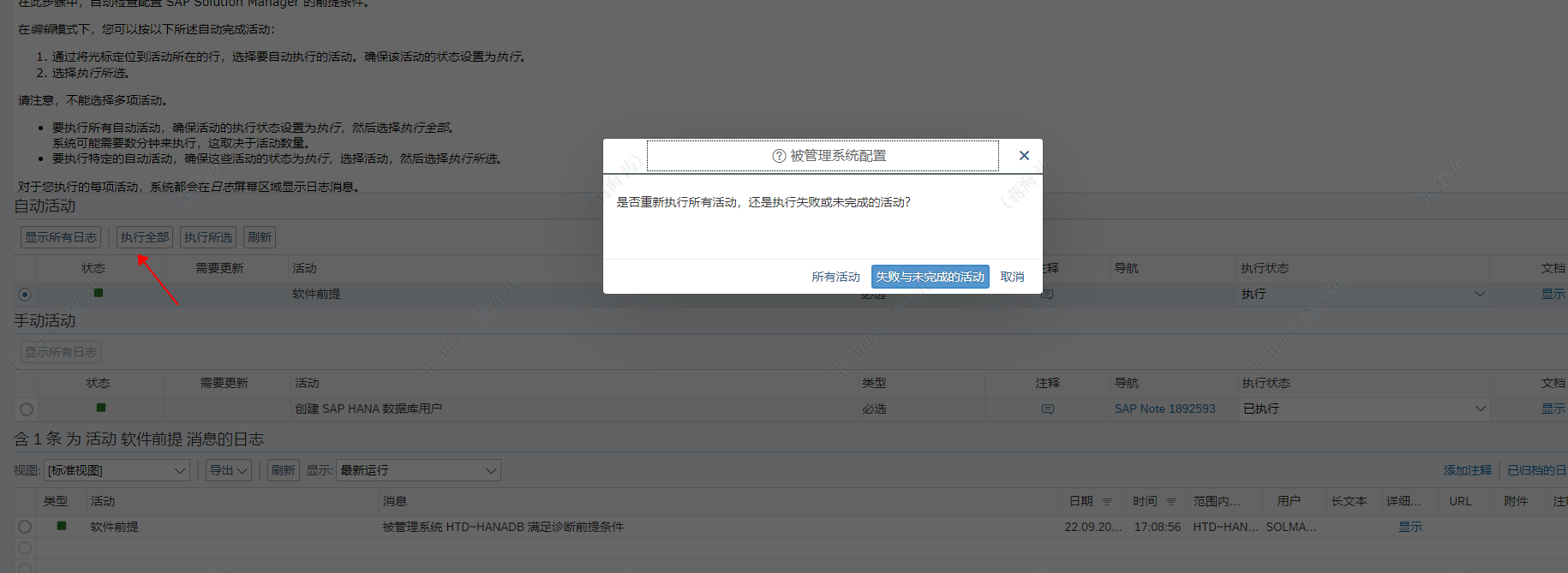Image resolution: width=1568 pixels, height=573 pixels.
Task: Click 必选 type cell in manual activities
Action: coord(874,409)
